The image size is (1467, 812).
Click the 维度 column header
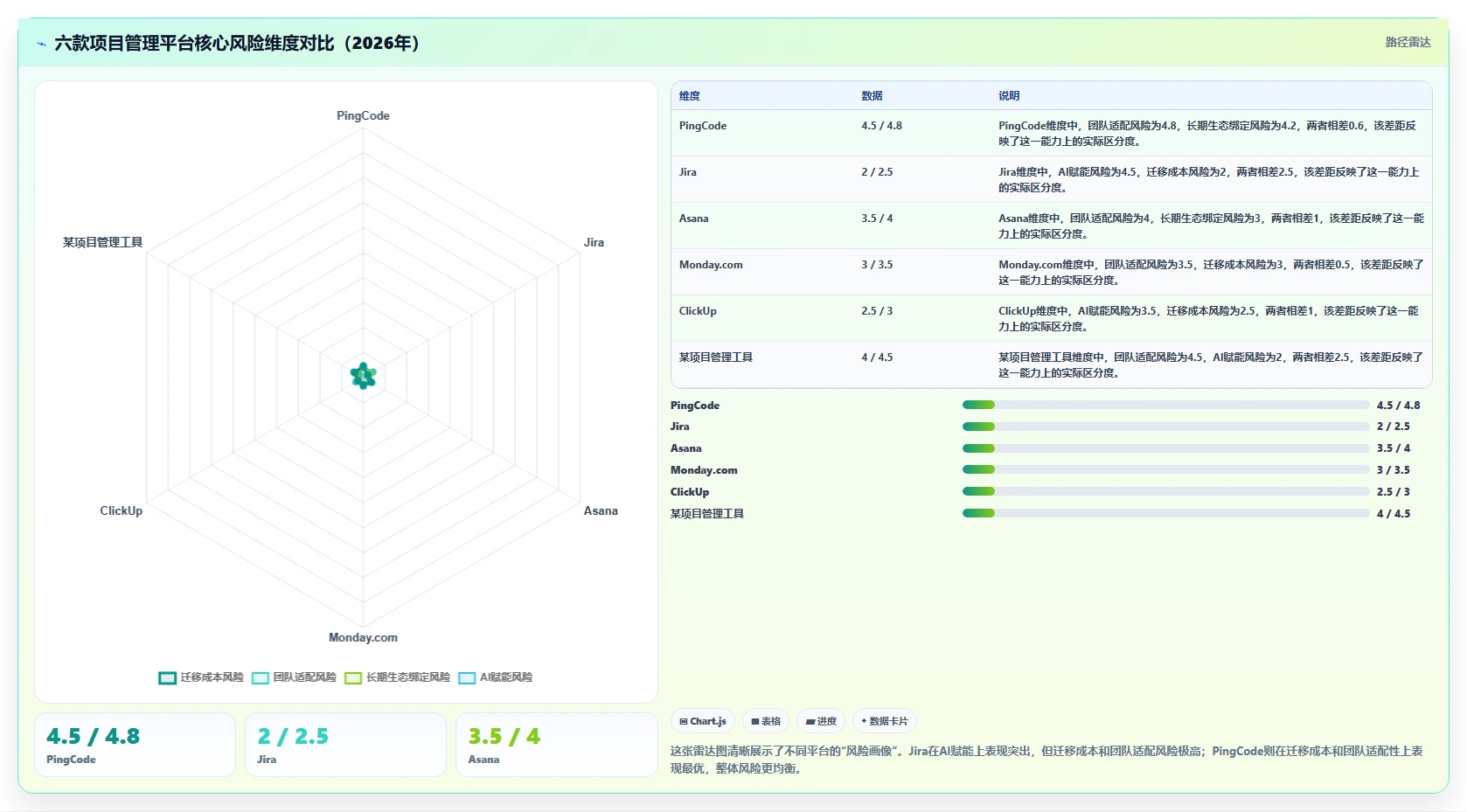coord(690,96)
